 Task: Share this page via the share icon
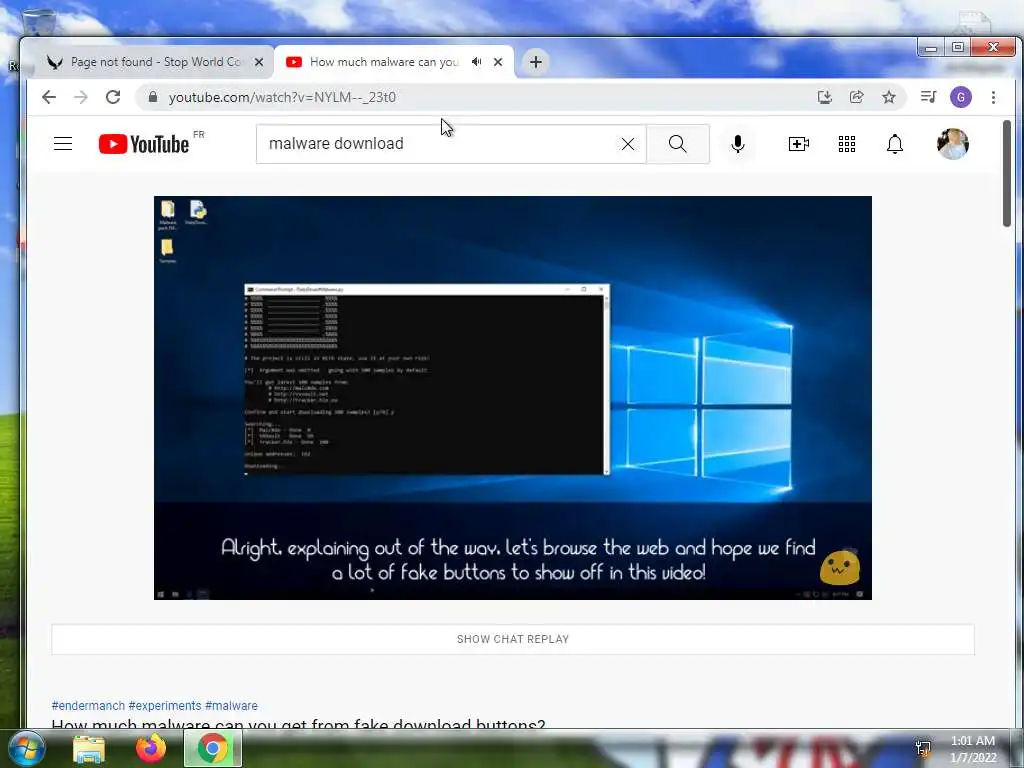[857, 97]
